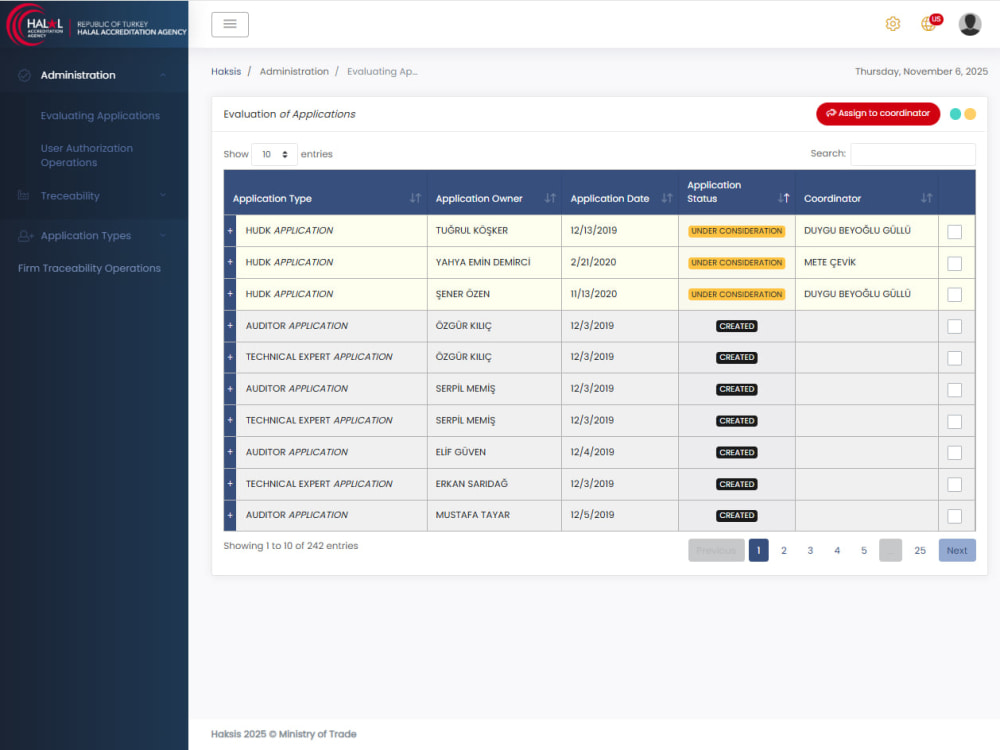This screenshot has width=1000, height=750.
Task: Click the Halal Accreditation Agency logo
Action: (96, 26)
